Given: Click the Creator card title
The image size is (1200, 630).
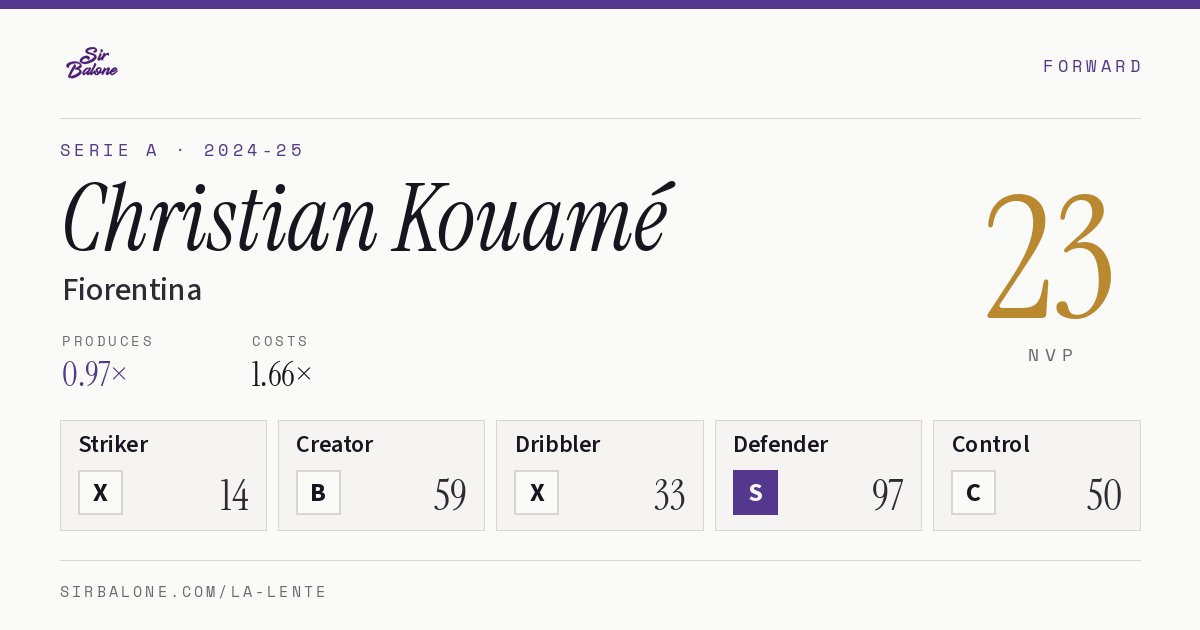Looking at the screenshot, I should point(335,444).
